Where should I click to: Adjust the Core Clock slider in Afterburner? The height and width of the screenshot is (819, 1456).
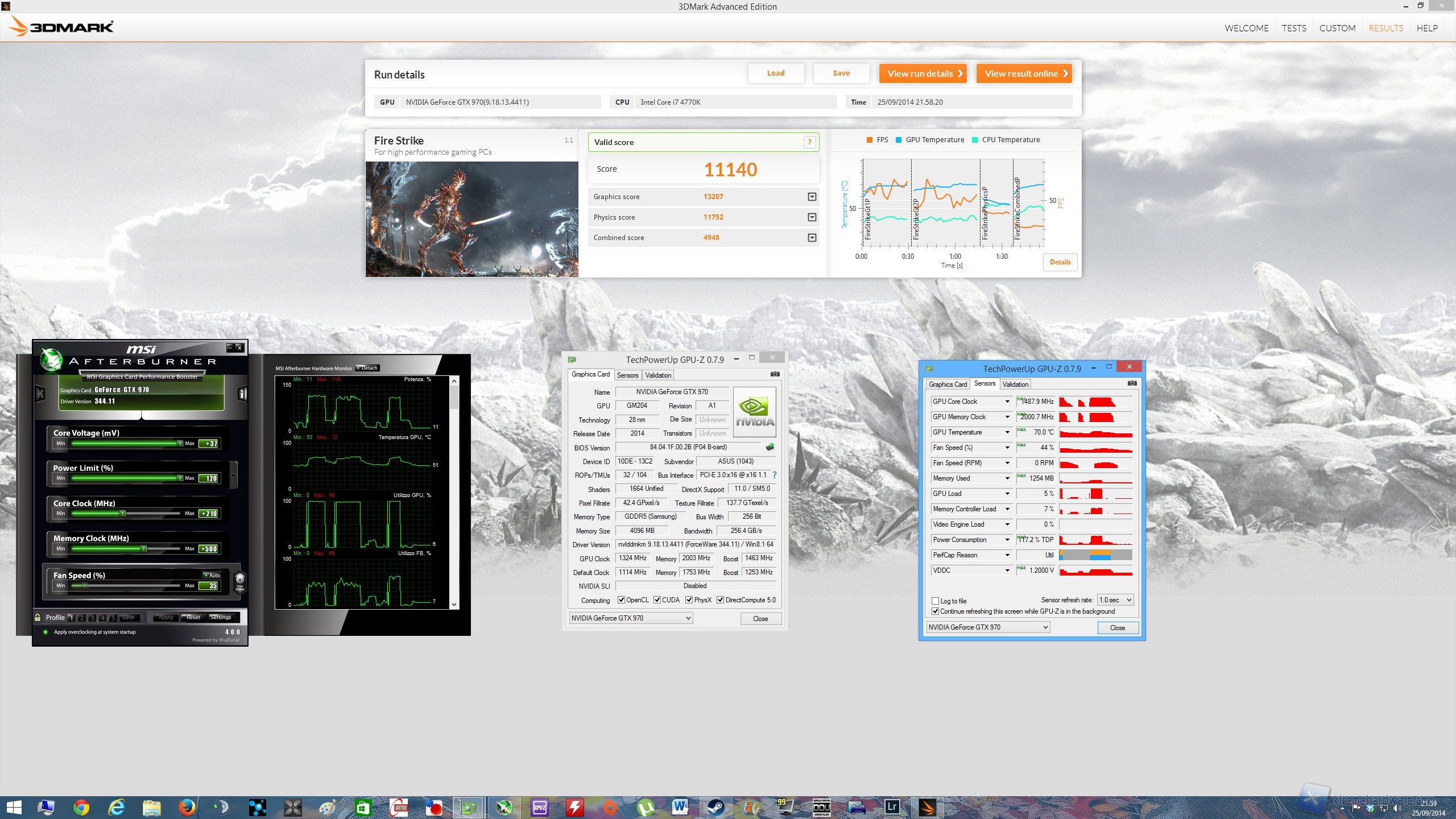(122, 512)
